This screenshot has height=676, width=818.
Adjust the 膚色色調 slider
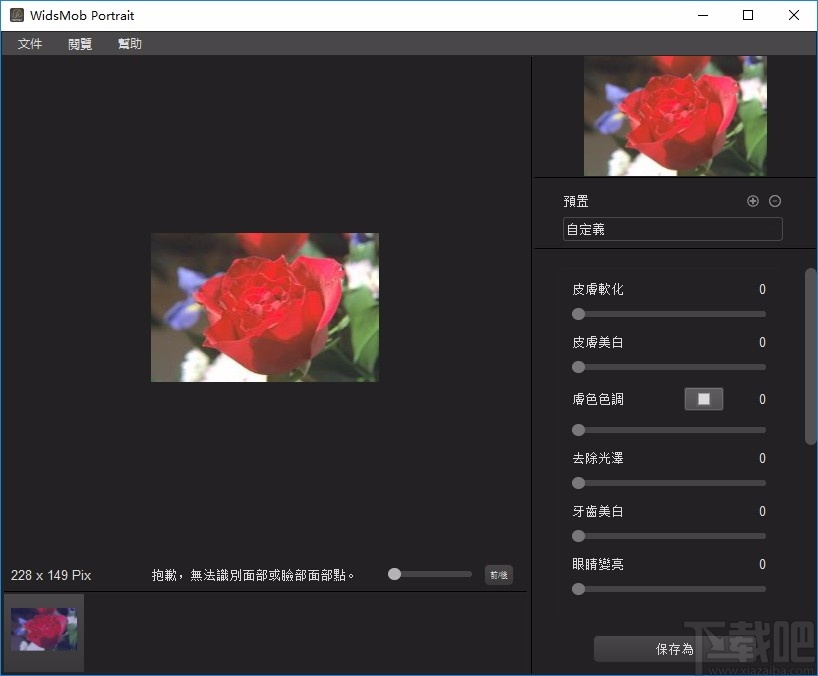[x=671, y=430]
